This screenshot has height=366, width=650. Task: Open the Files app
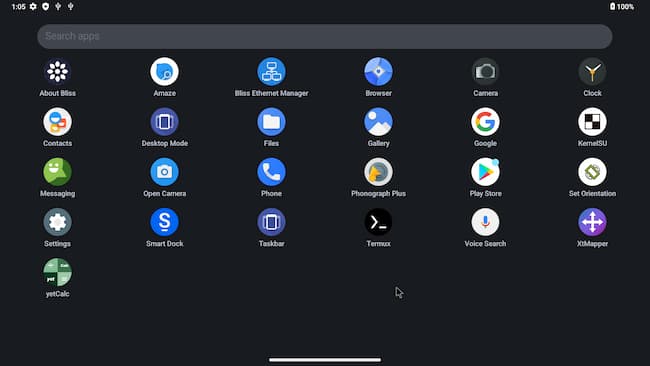(272, 122)
